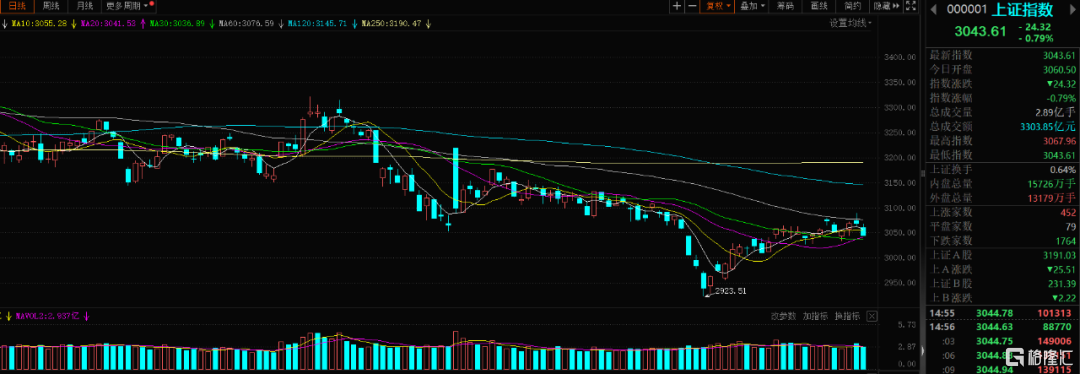Select MA30:3036.89 indicator label
Image resolution: width=1080 pixels, height=374 pixels.
[x=178, y=23]
